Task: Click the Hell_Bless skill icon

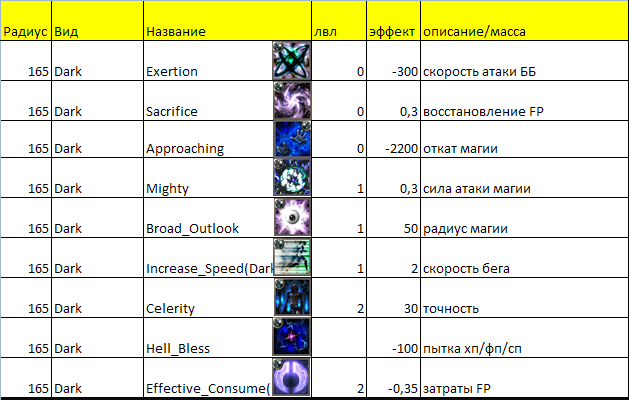Action: tap(292, 338)
